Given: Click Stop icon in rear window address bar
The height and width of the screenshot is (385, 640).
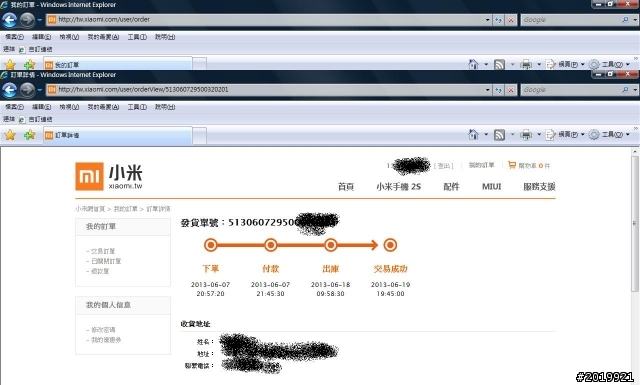Looking at the screenshot, I should pyautogui.click(x=511, y=20).
